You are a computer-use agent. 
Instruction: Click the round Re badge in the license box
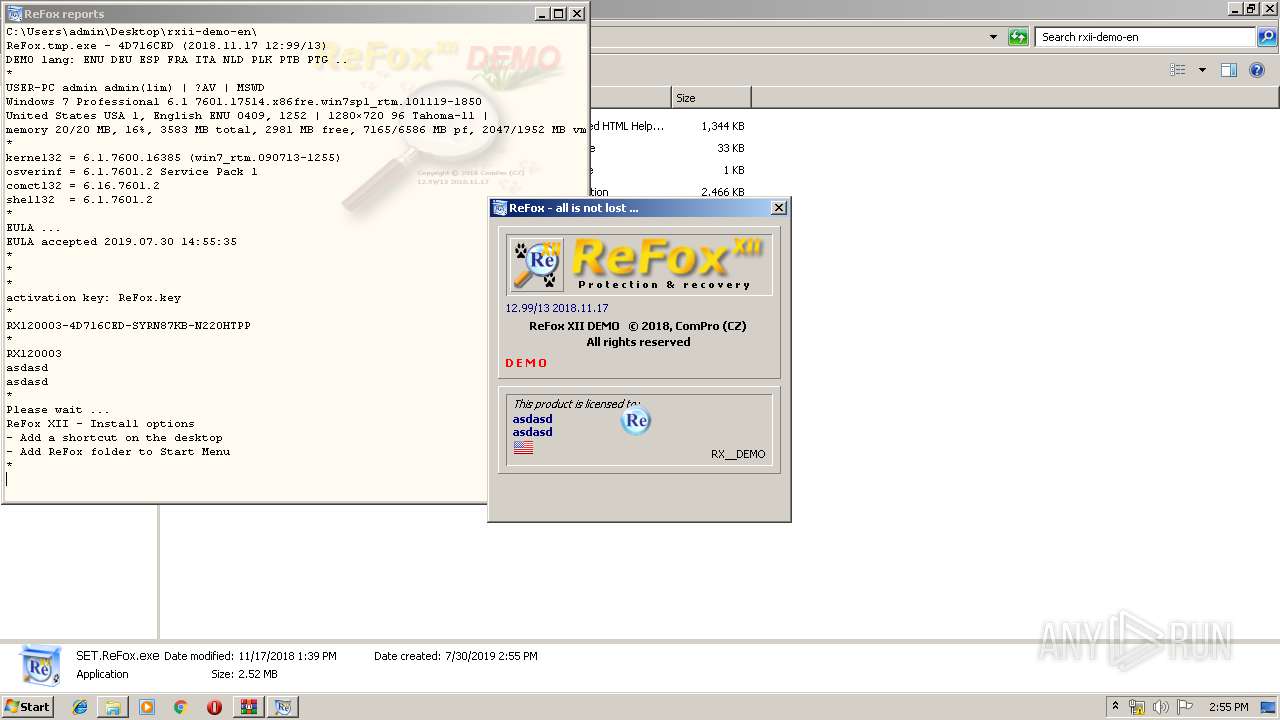pyautogui.click(x=636, y=420)
